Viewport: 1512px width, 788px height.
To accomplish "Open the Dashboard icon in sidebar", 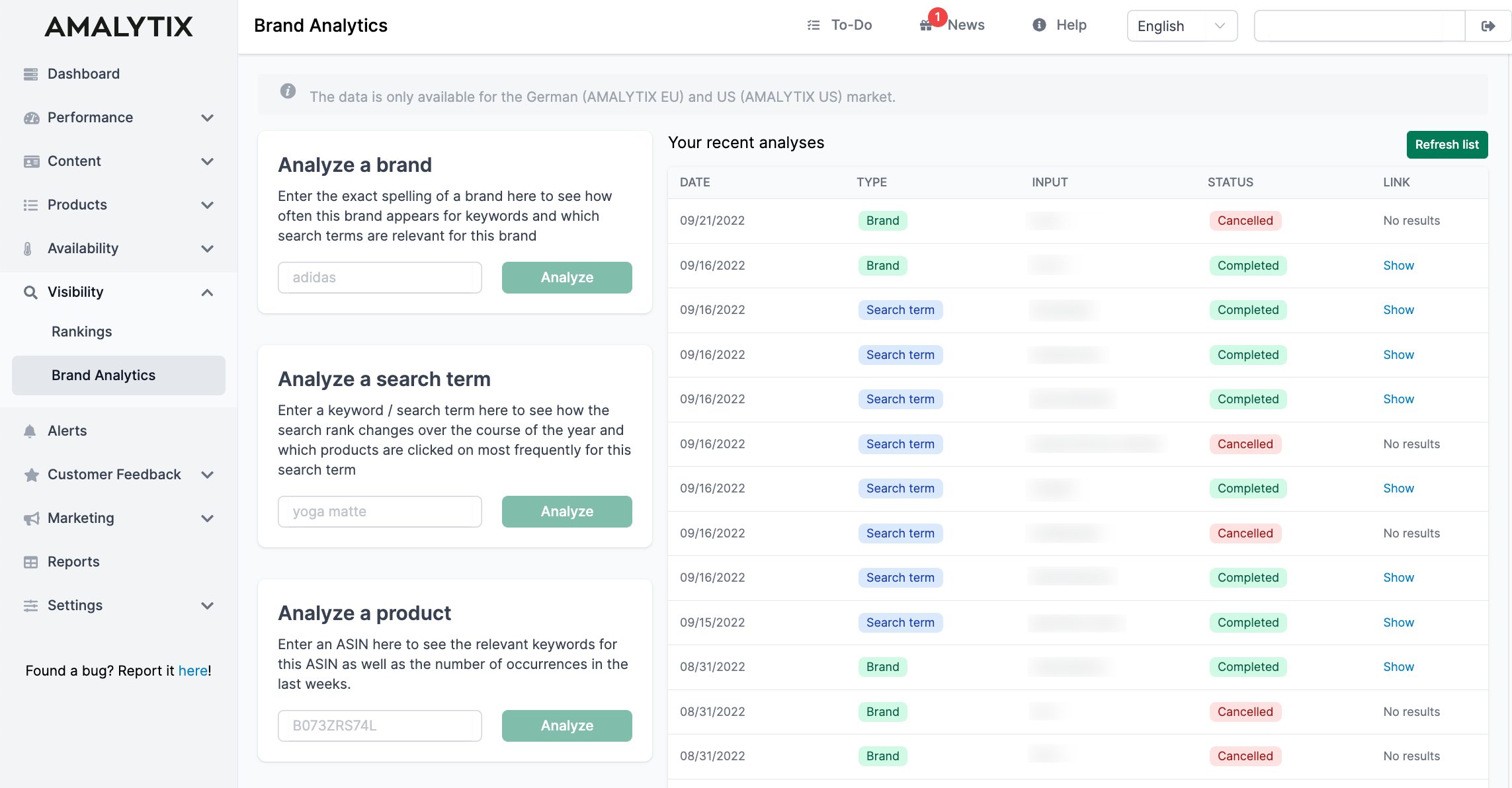I will tap(30, 73).
